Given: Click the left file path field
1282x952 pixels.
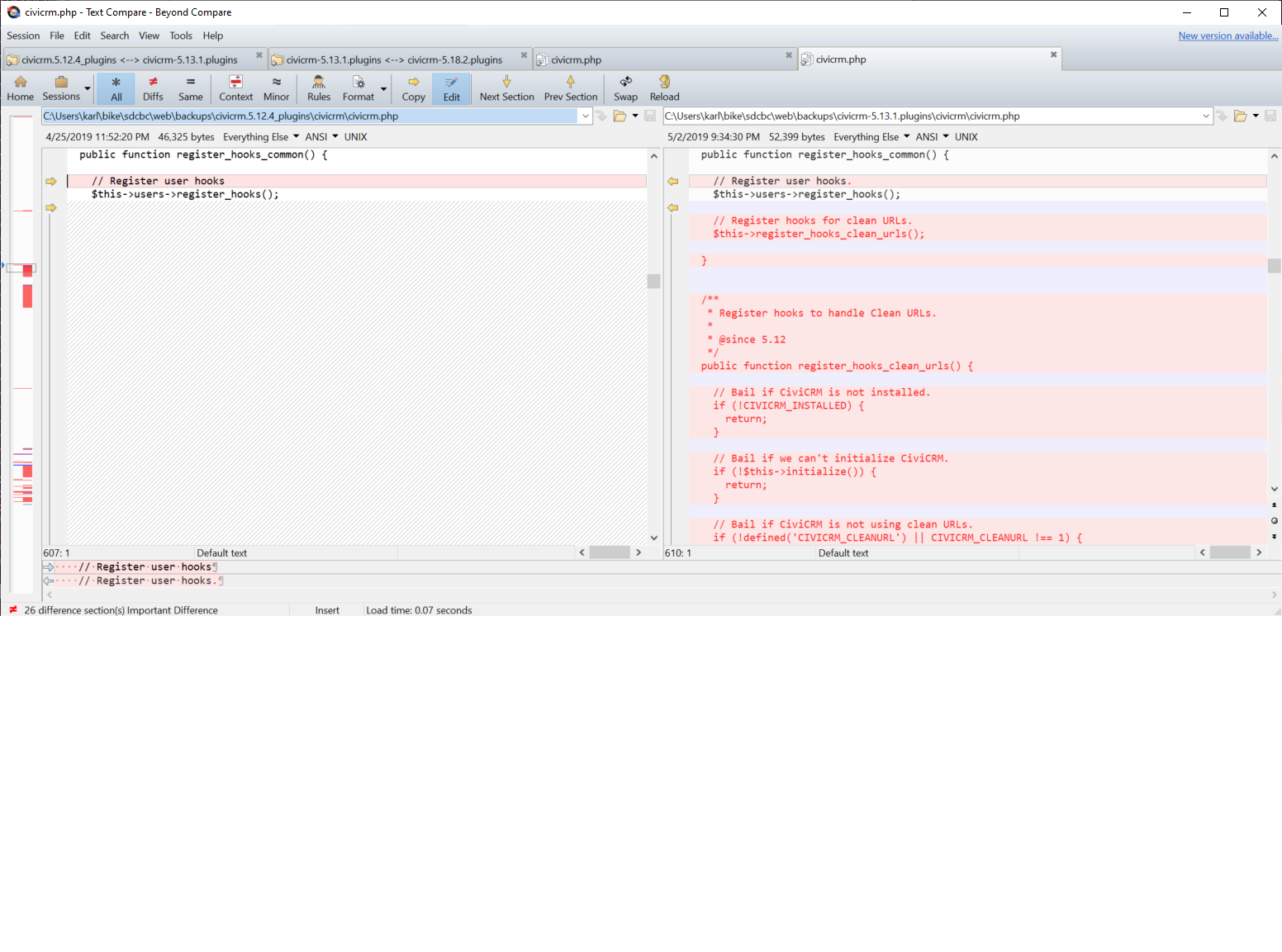Looking at the screenshot, I should click(311, 116).
